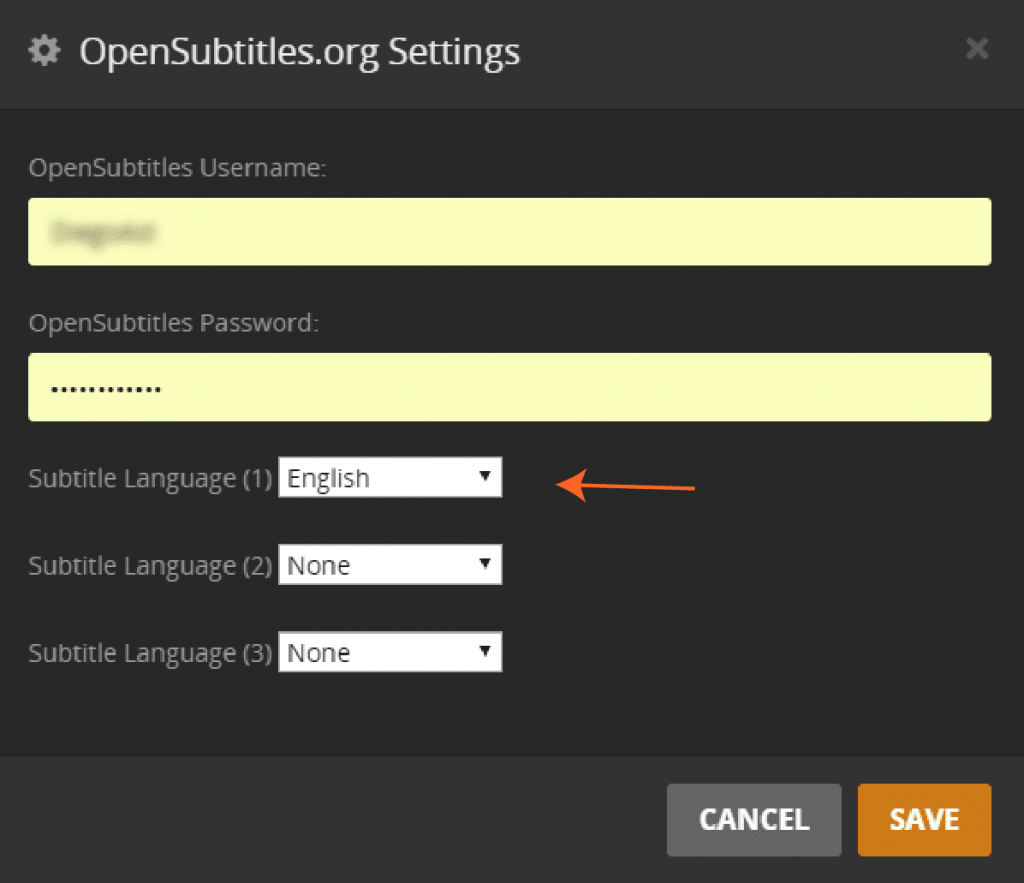Expand the Subtitle Language (3) dropdown

coord(389,653)
